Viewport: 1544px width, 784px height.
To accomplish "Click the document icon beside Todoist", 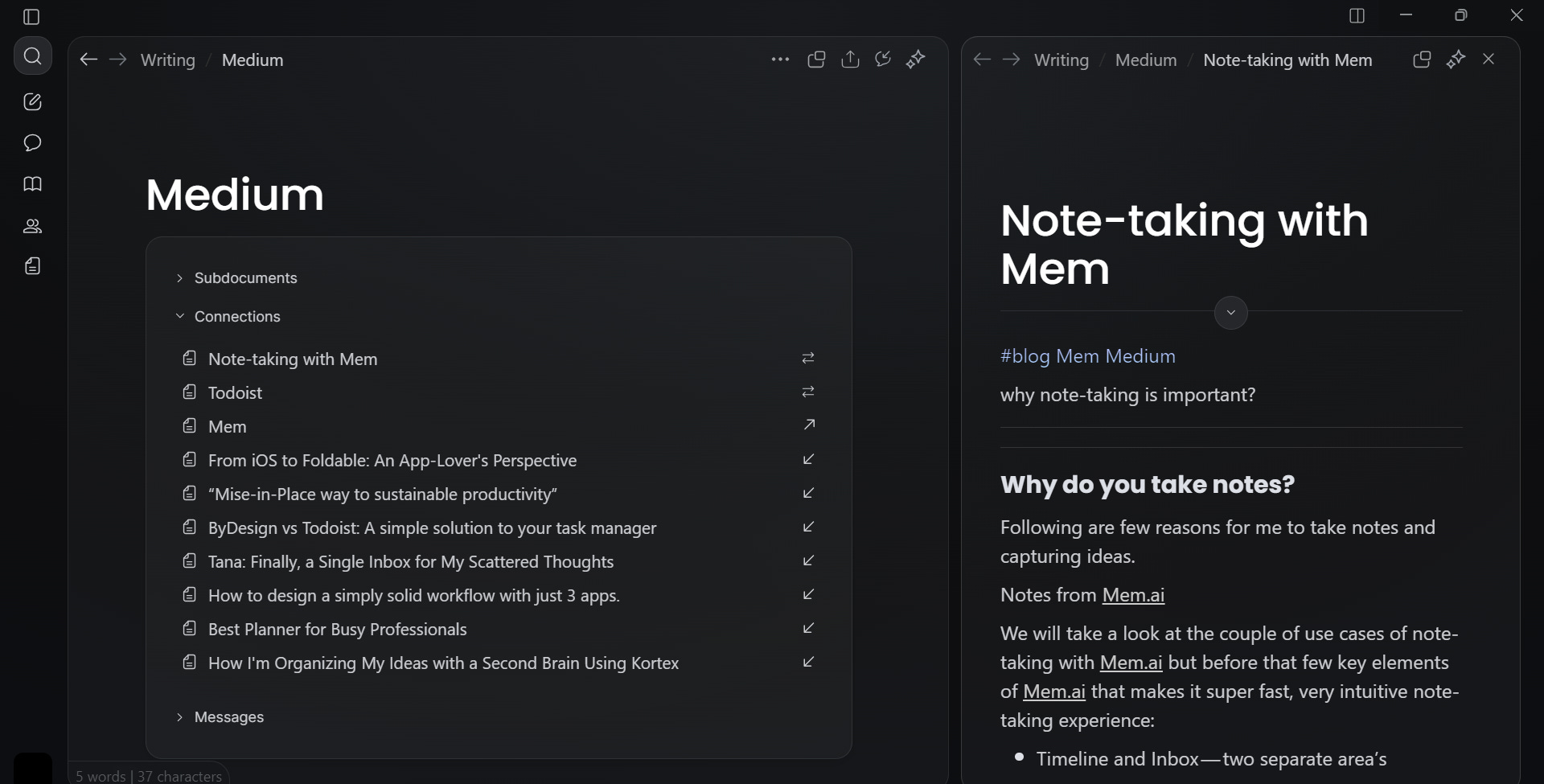I will pos(190,392).
